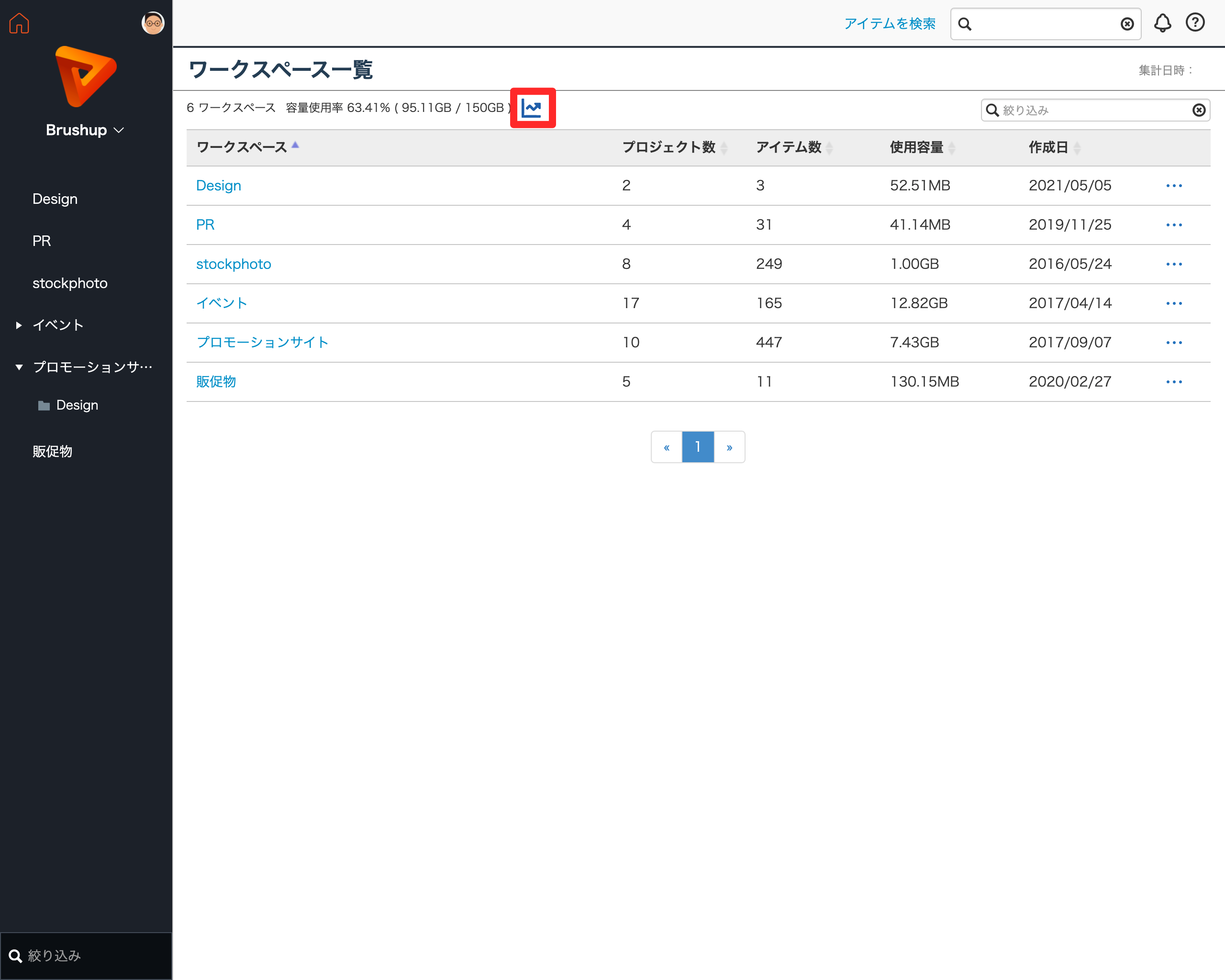1225x980 pixels.
Task: Collapse the プロモーションサ… sidebar item
Action: pyautogui.click(x=19, y=367)
